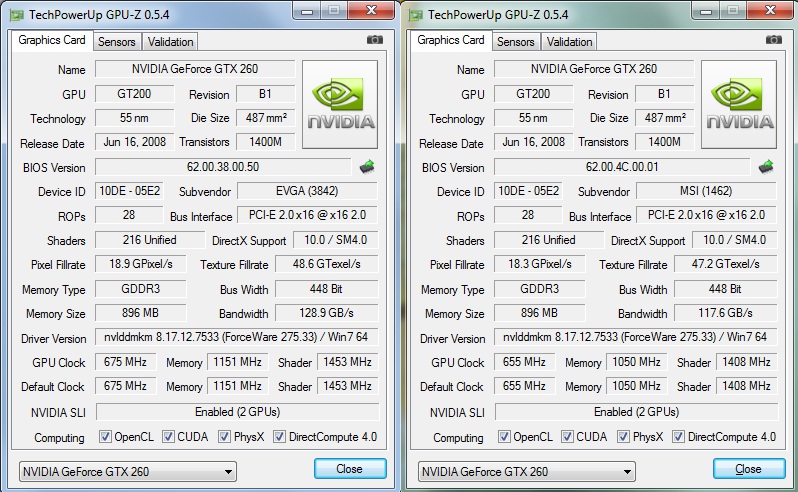798x492 pixels.
Task: Open GPU selection dropdown in left window
Action: click(x=128, y=472)
